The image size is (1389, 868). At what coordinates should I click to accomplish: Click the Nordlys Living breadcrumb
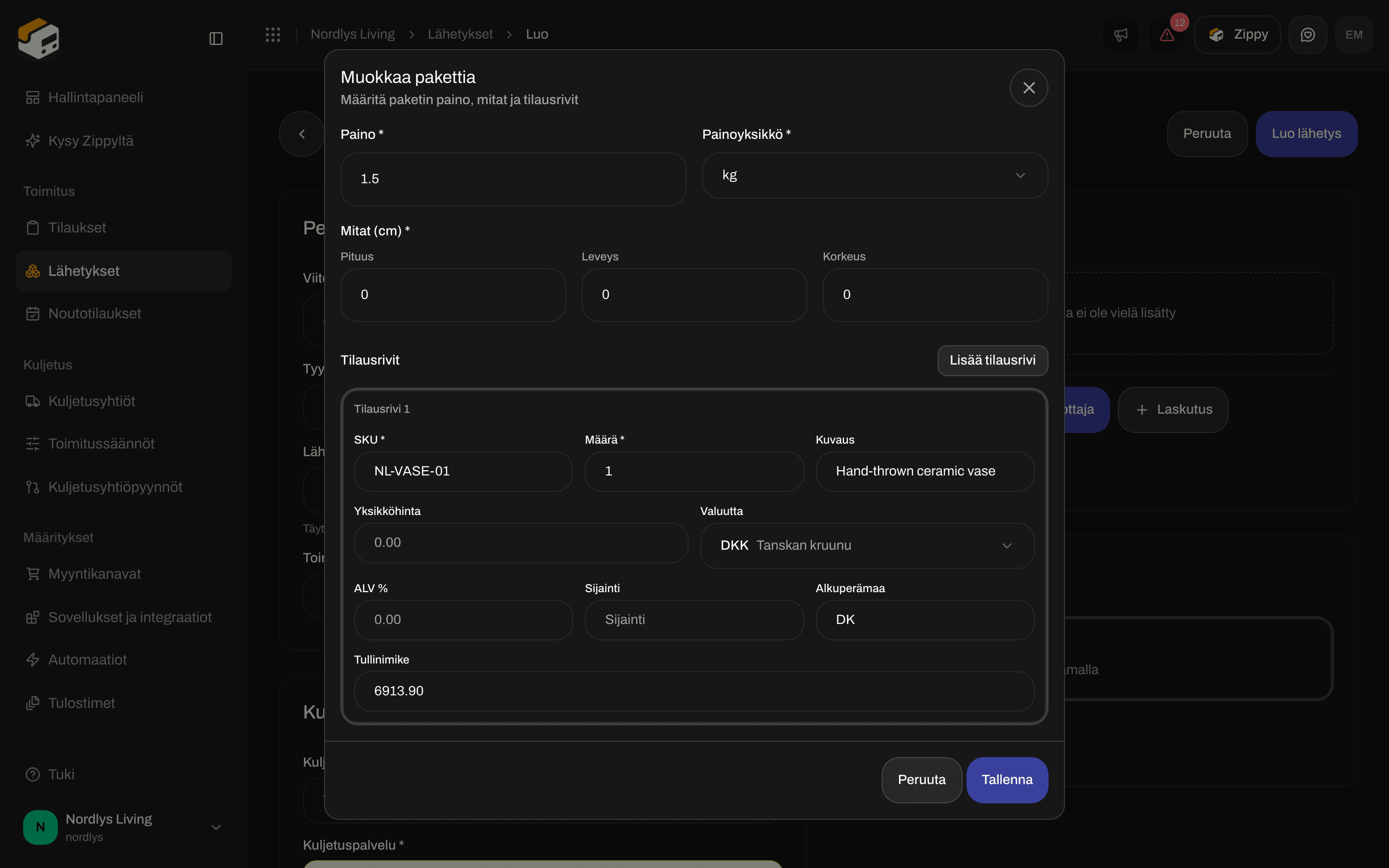point(353,34)
